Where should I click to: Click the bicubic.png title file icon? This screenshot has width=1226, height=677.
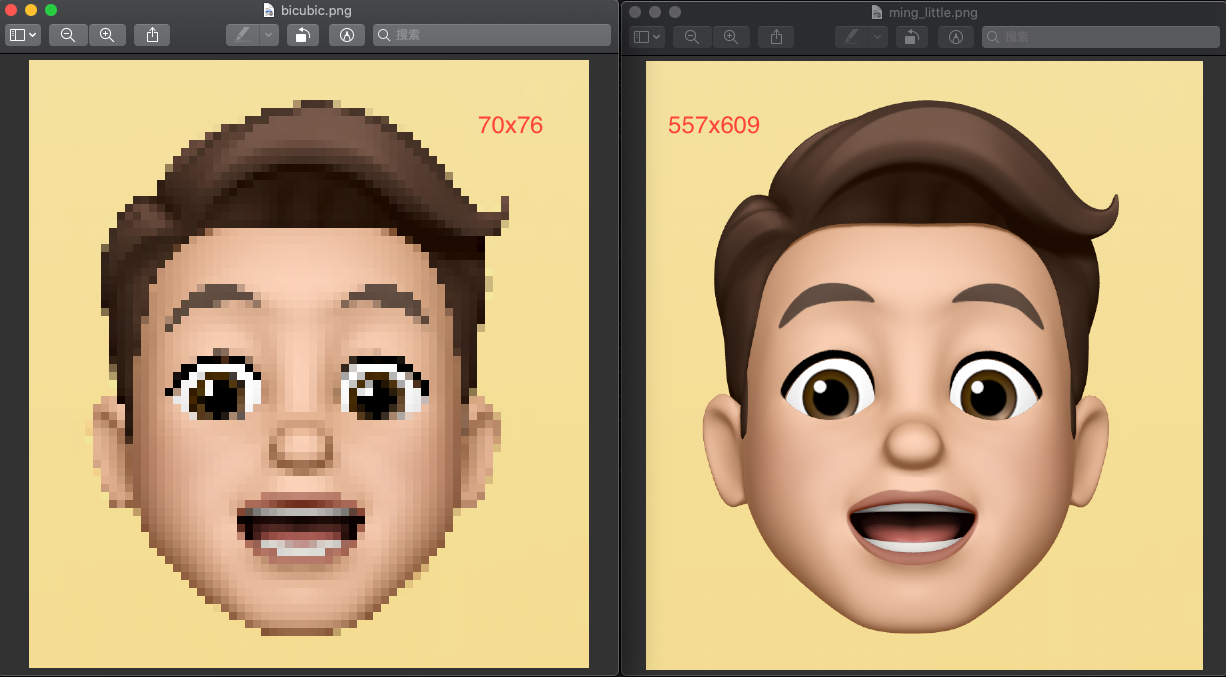coord(269,11)
